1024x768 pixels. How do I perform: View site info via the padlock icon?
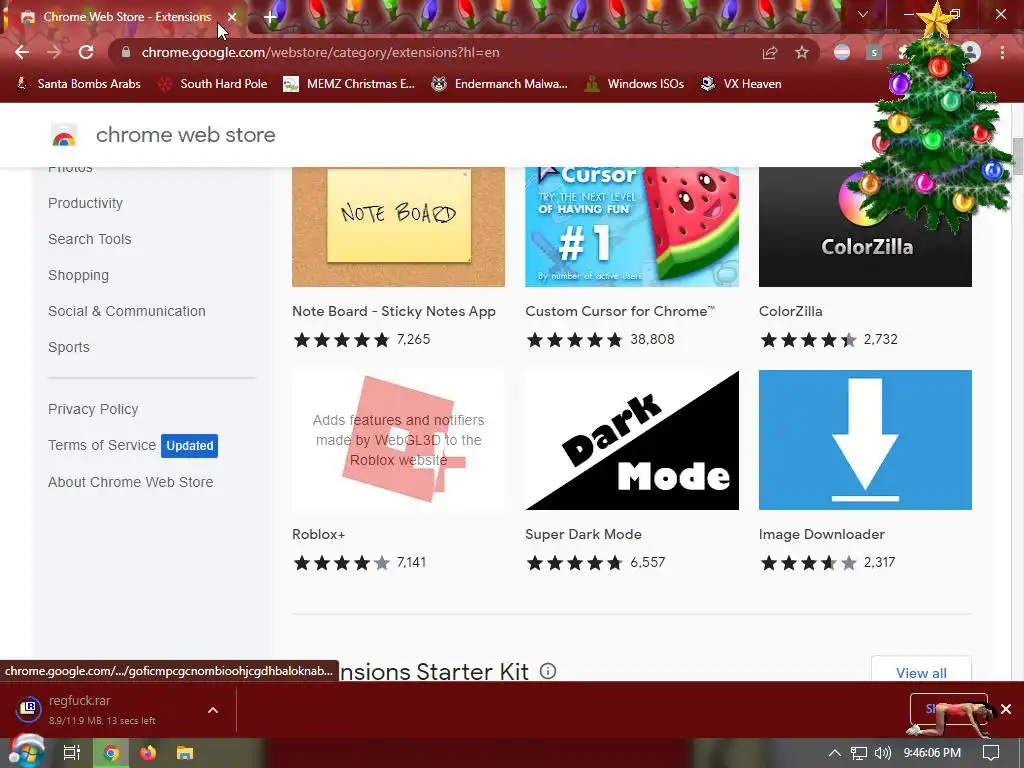pos(126,52)
